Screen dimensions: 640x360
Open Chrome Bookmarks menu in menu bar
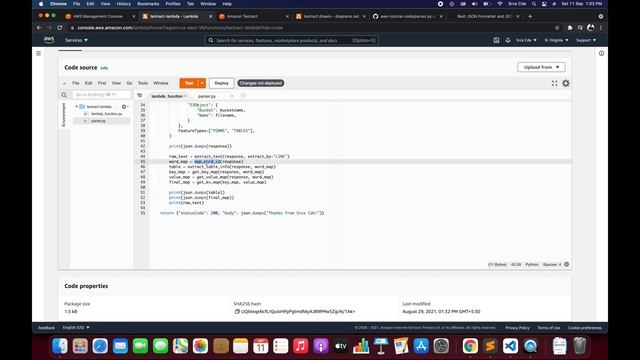148,4
